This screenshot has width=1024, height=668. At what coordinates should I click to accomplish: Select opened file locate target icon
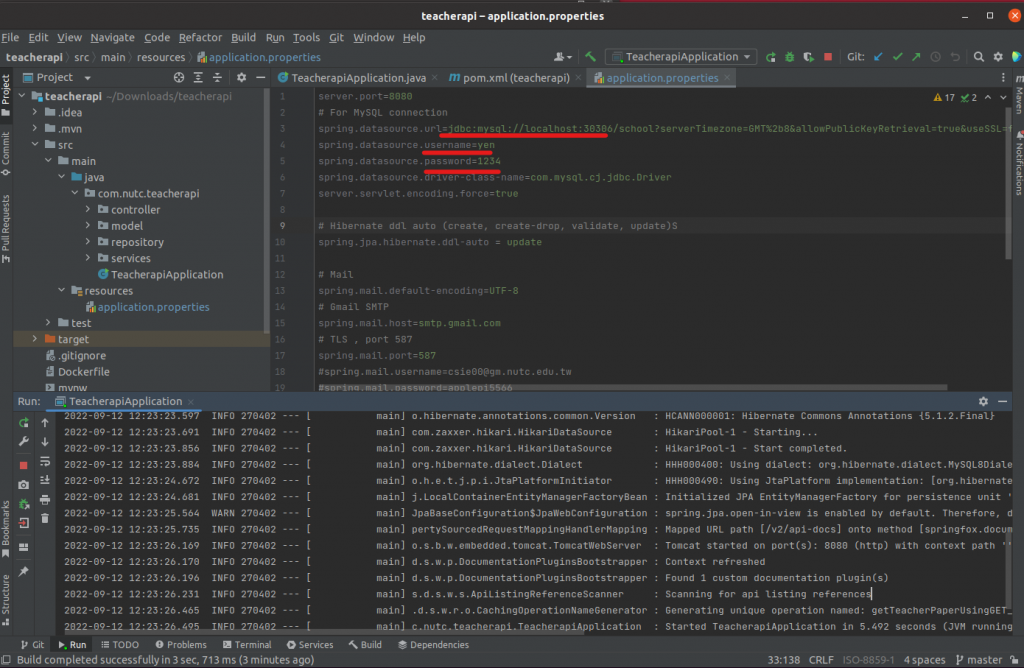pyautogui.click(x=179, y=77)
